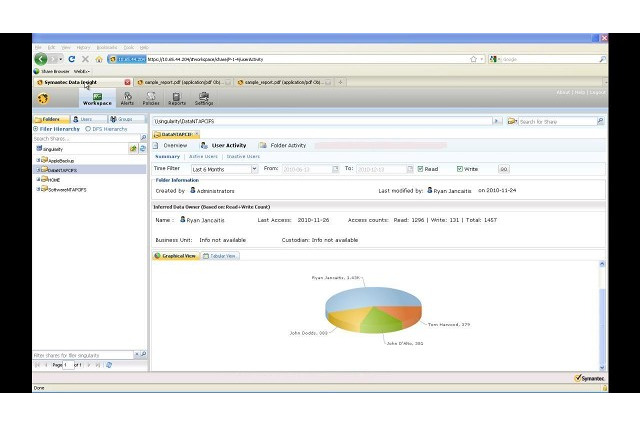Open the second sample_report.pdf browser tab
This screenshot has height=426, width=640.
tap(284, 82)
